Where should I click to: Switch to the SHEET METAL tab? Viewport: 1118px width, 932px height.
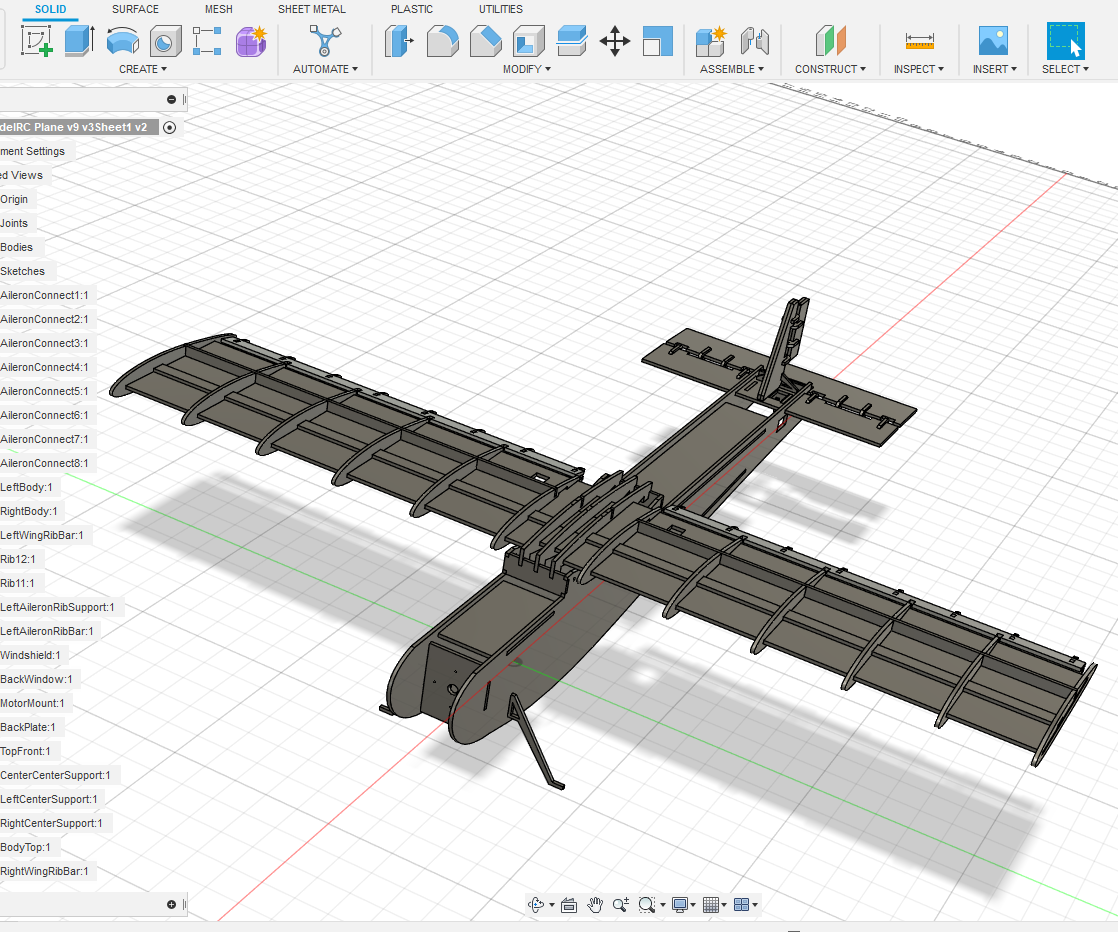click(311, 9)
